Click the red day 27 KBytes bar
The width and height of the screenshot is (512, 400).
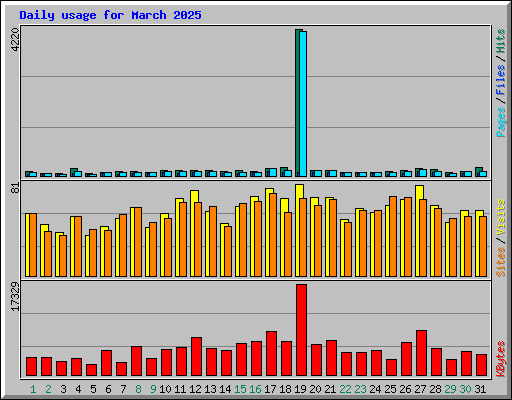421,353
